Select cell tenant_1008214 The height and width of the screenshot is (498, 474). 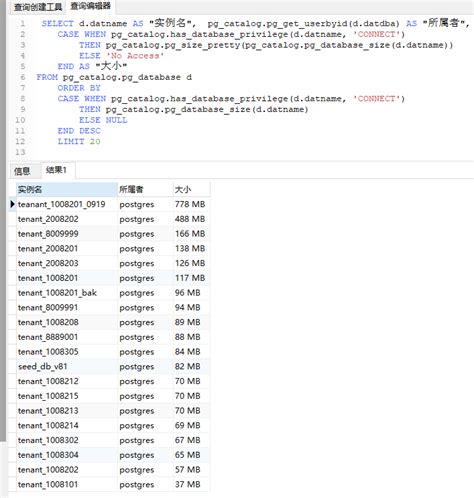[x=67, y=425]
